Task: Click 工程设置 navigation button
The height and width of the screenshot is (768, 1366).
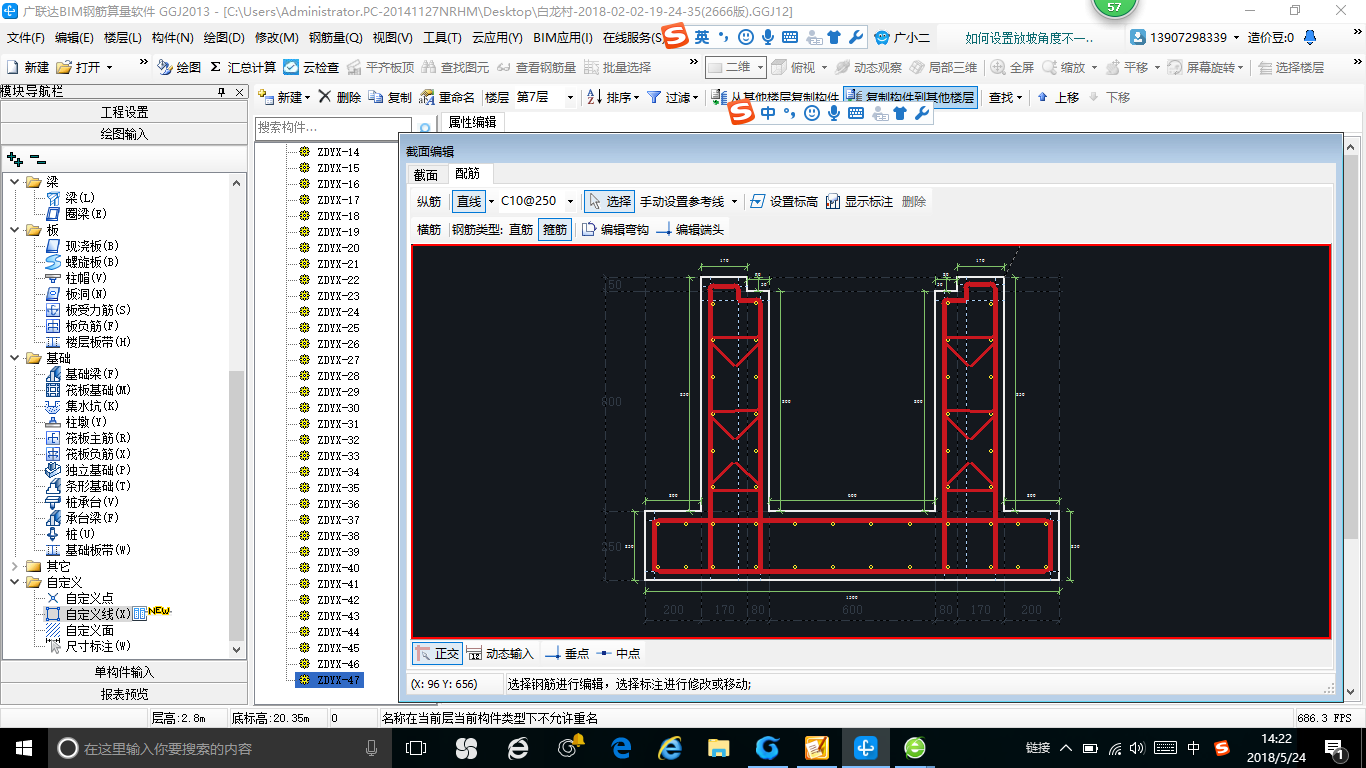Action: click(124, 112)
